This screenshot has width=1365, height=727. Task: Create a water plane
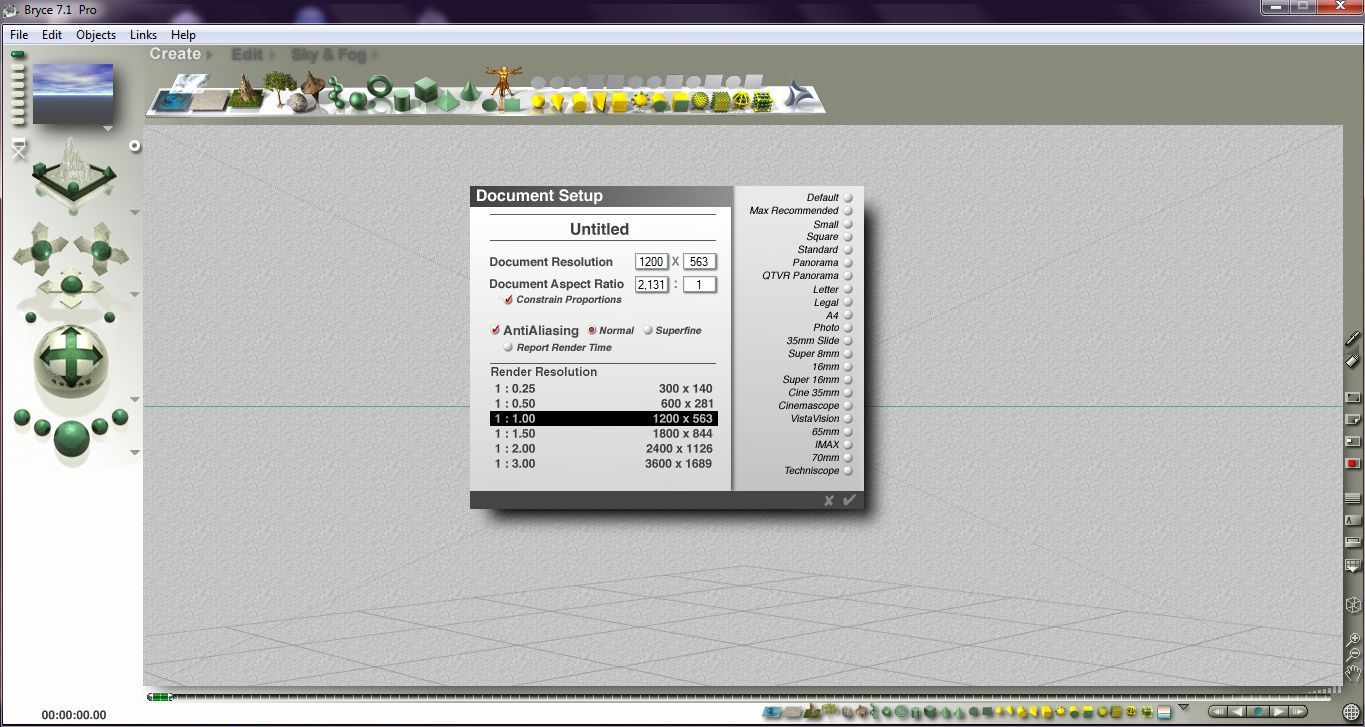[x=170, y=101]
